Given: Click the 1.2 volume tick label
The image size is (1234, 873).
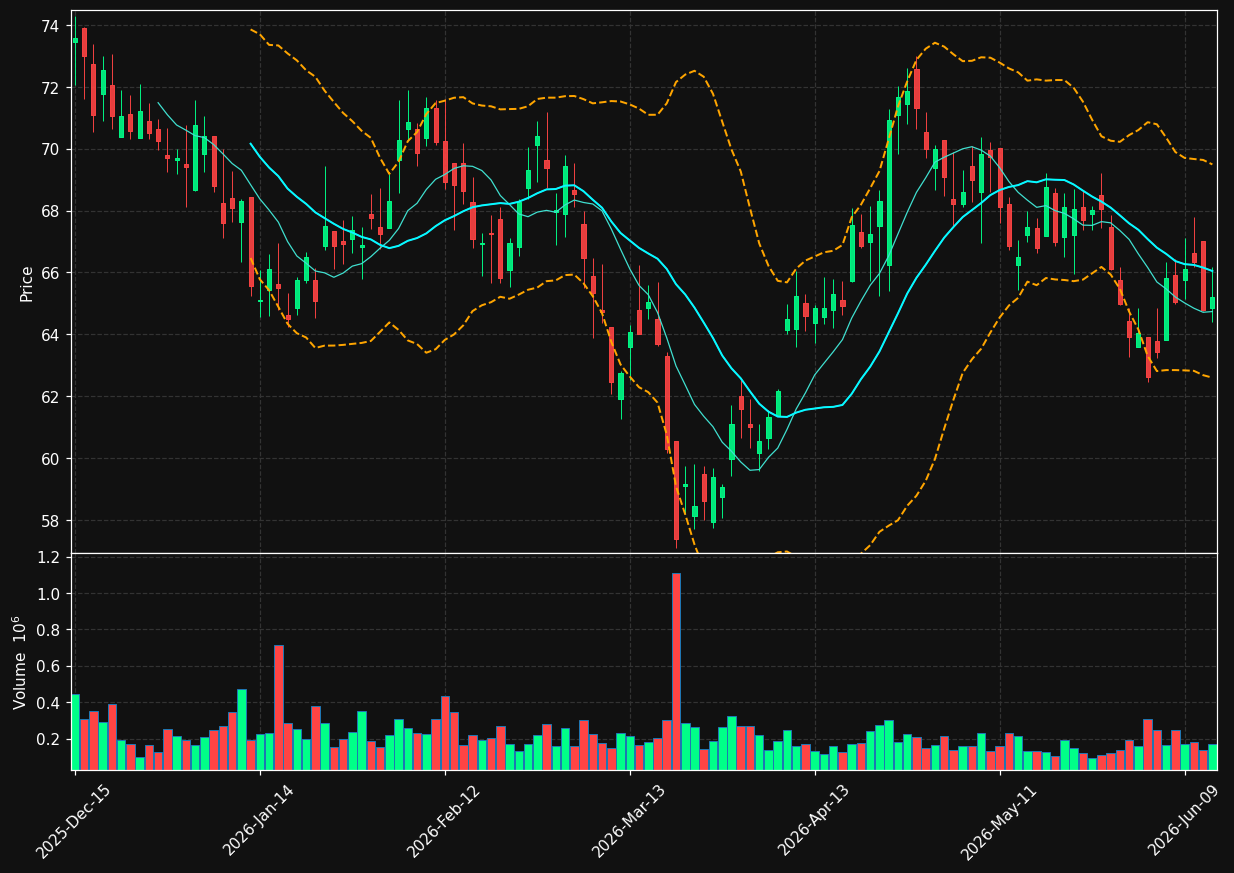Looking at the screenshot, I should click(x=48, y=558).
